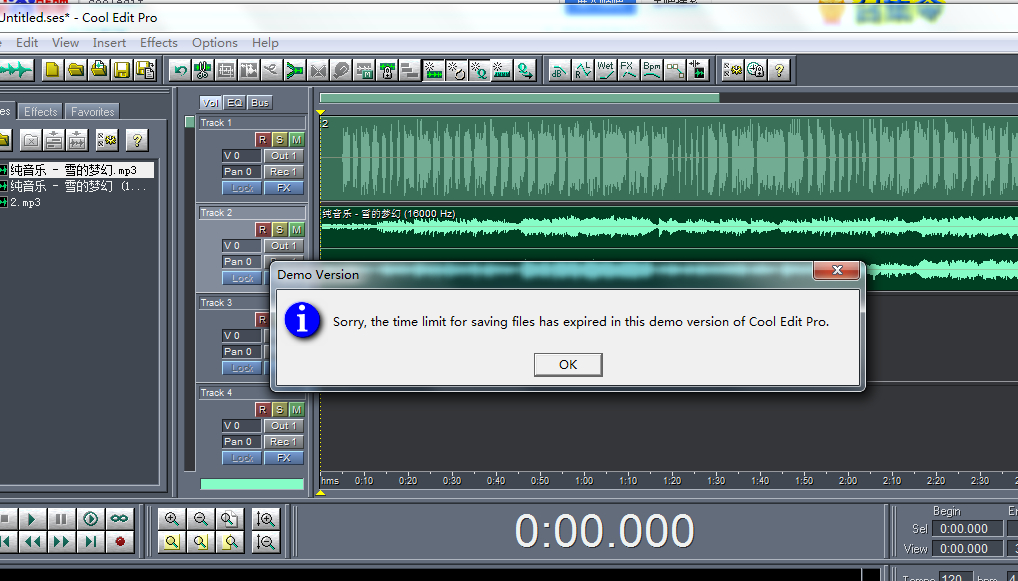Click the zoom out full page magnifier
The height and width of the screenshot is (581, 1018).
coord(230,519)
